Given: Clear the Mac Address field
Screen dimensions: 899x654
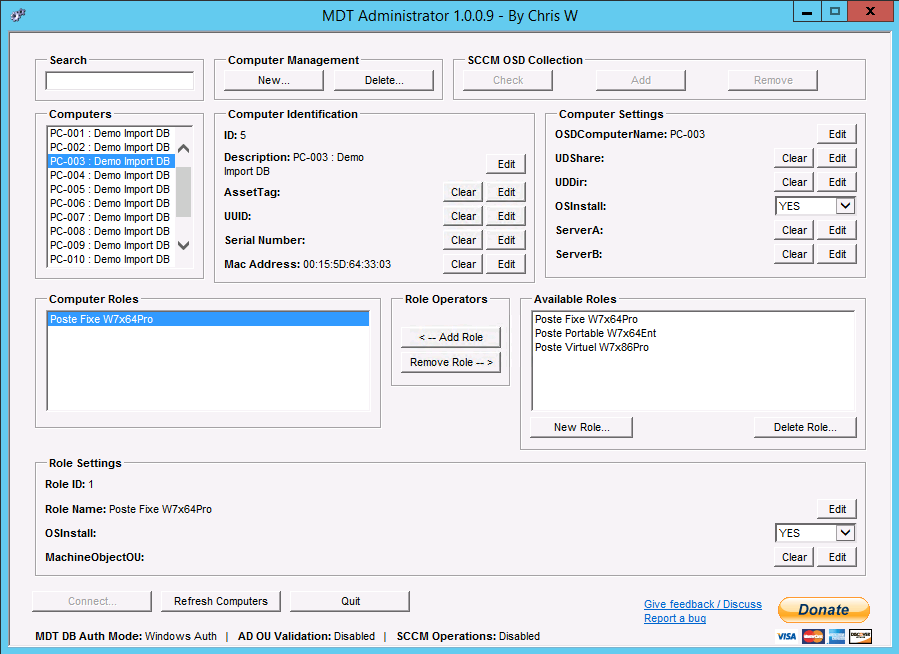Looking at the screenshot, I should pos(463,264).
